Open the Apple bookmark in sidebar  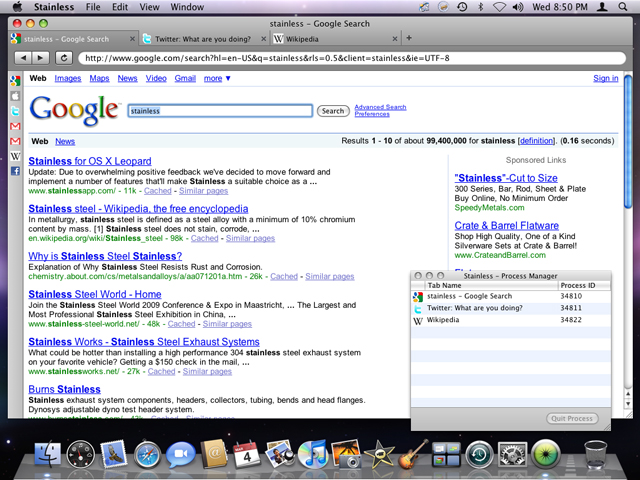(15, 96)
